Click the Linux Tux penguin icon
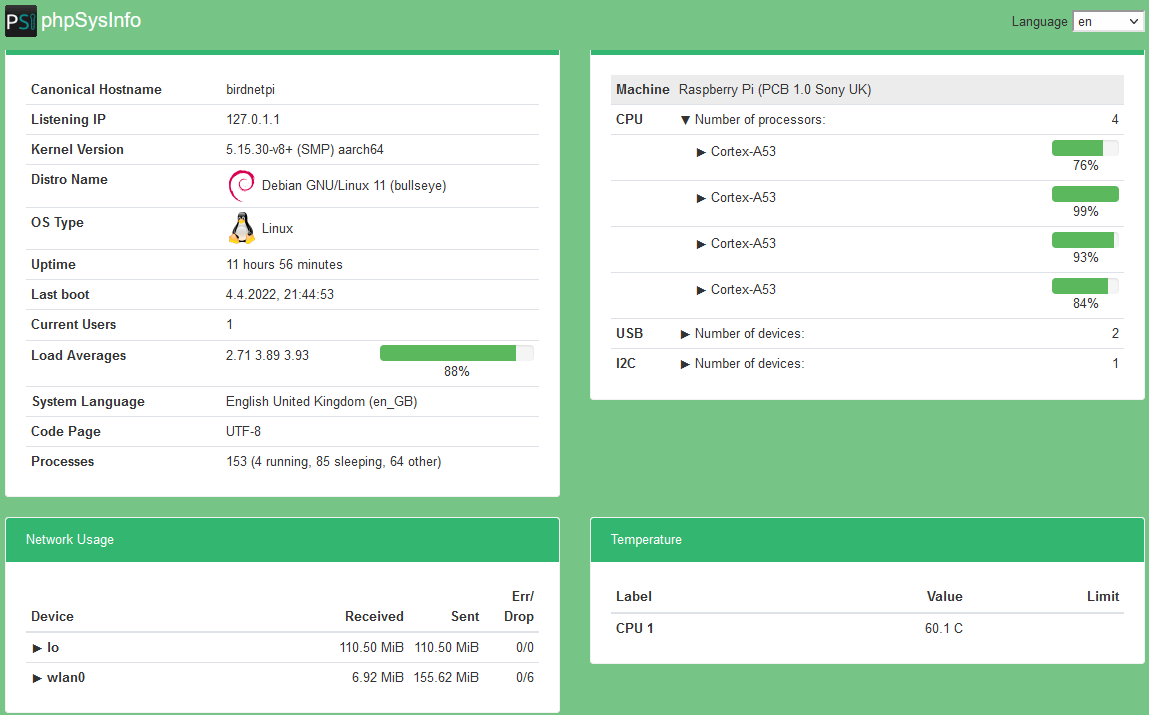The height and width of the screenshot is (715, 1149). (x=241, y=228)
